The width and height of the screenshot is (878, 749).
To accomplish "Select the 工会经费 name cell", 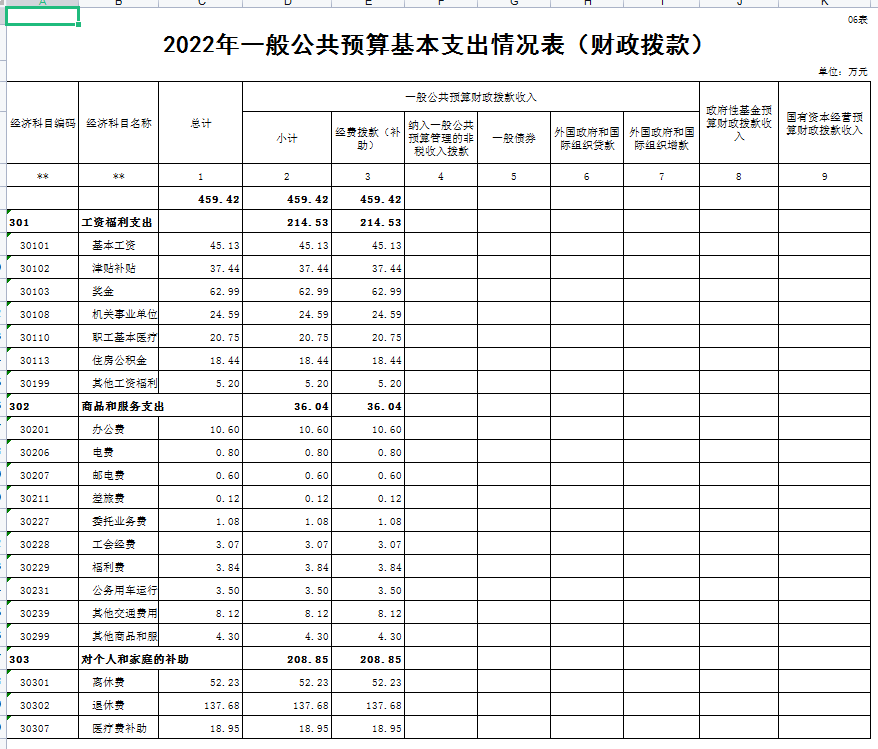I will (x=119, y=544).
